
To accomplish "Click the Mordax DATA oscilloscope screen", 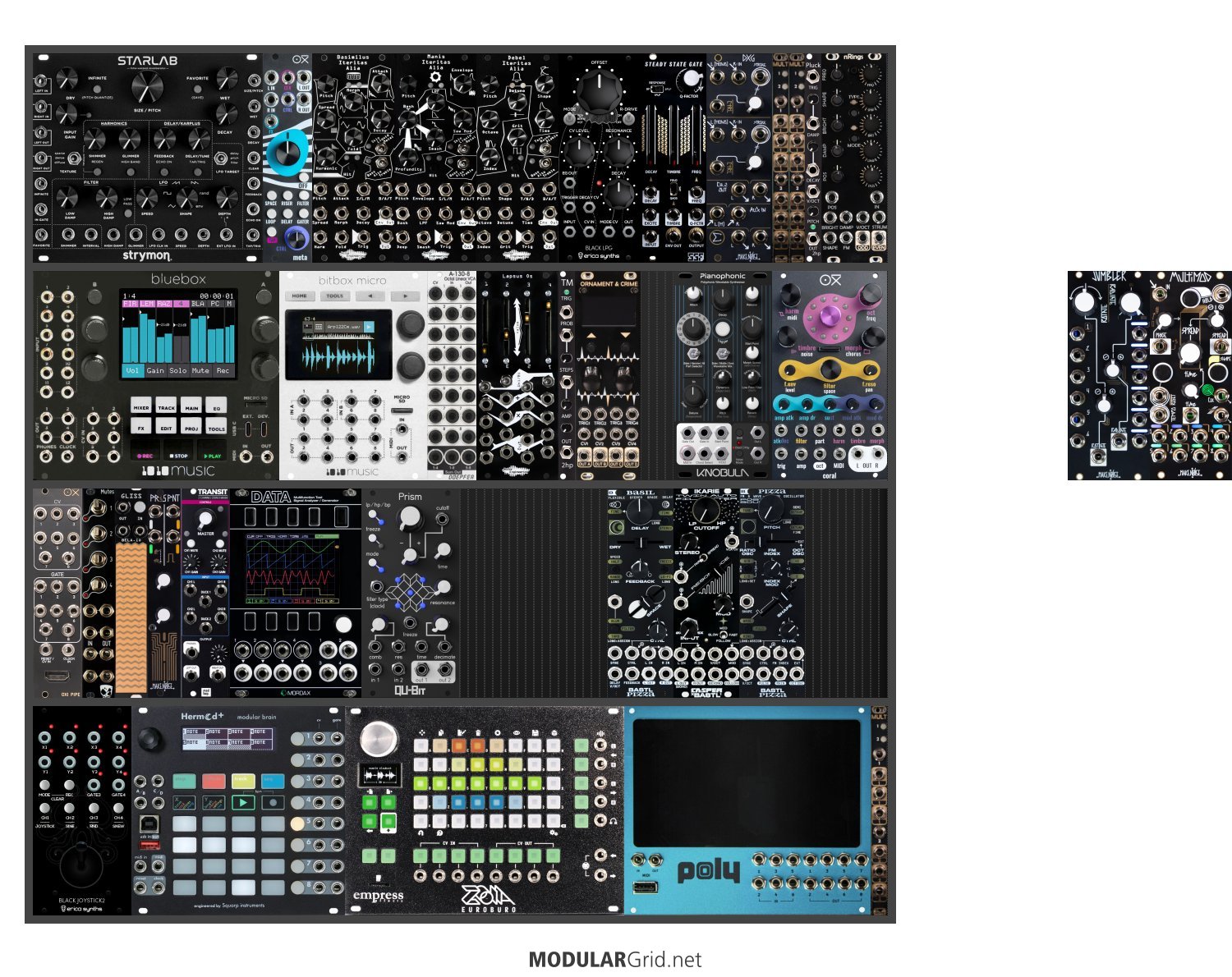I will pyautogui.click(x=292, y=569).
